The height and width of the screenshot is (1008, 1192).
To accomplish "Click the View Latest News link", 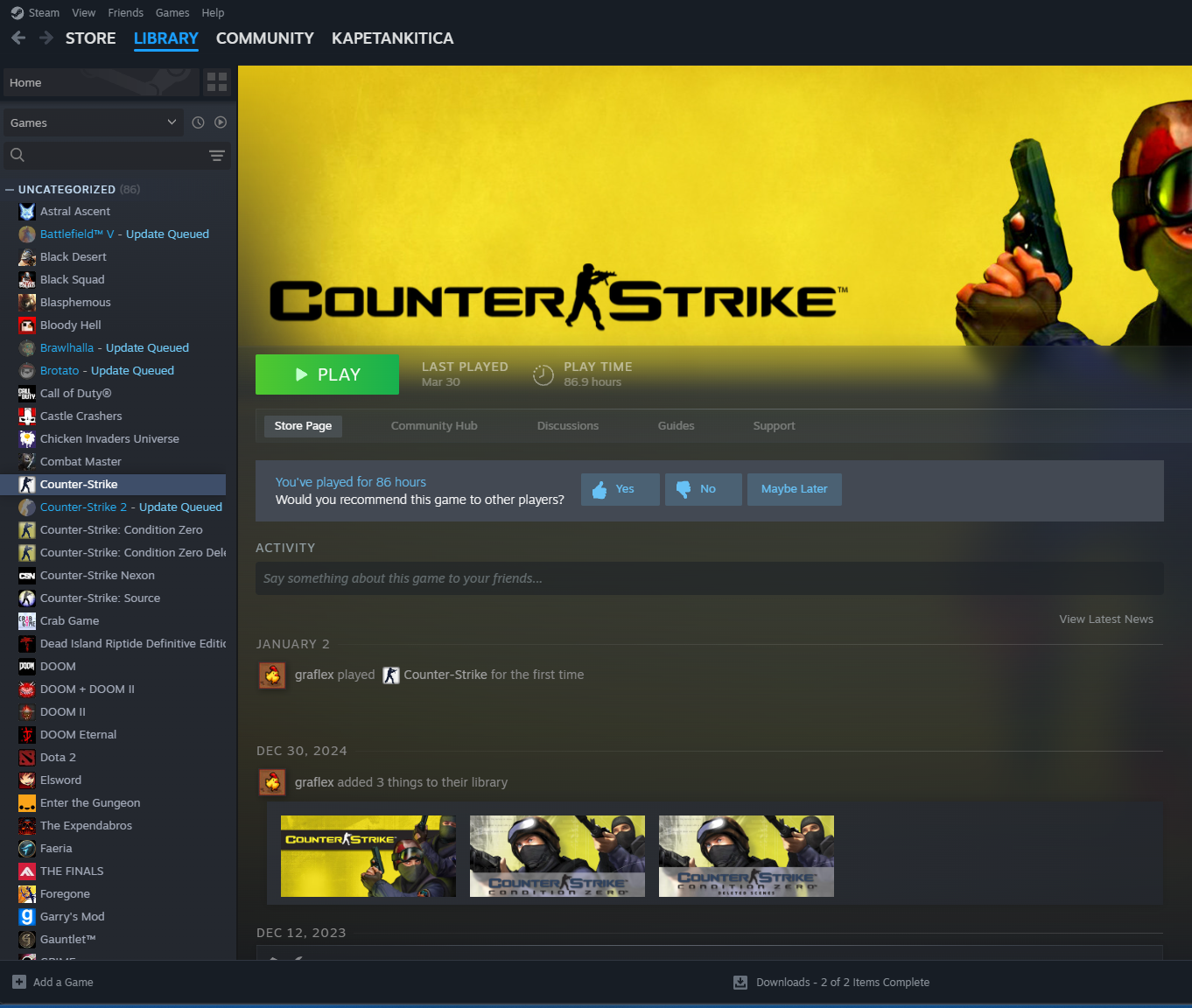I will [1105, 619].
